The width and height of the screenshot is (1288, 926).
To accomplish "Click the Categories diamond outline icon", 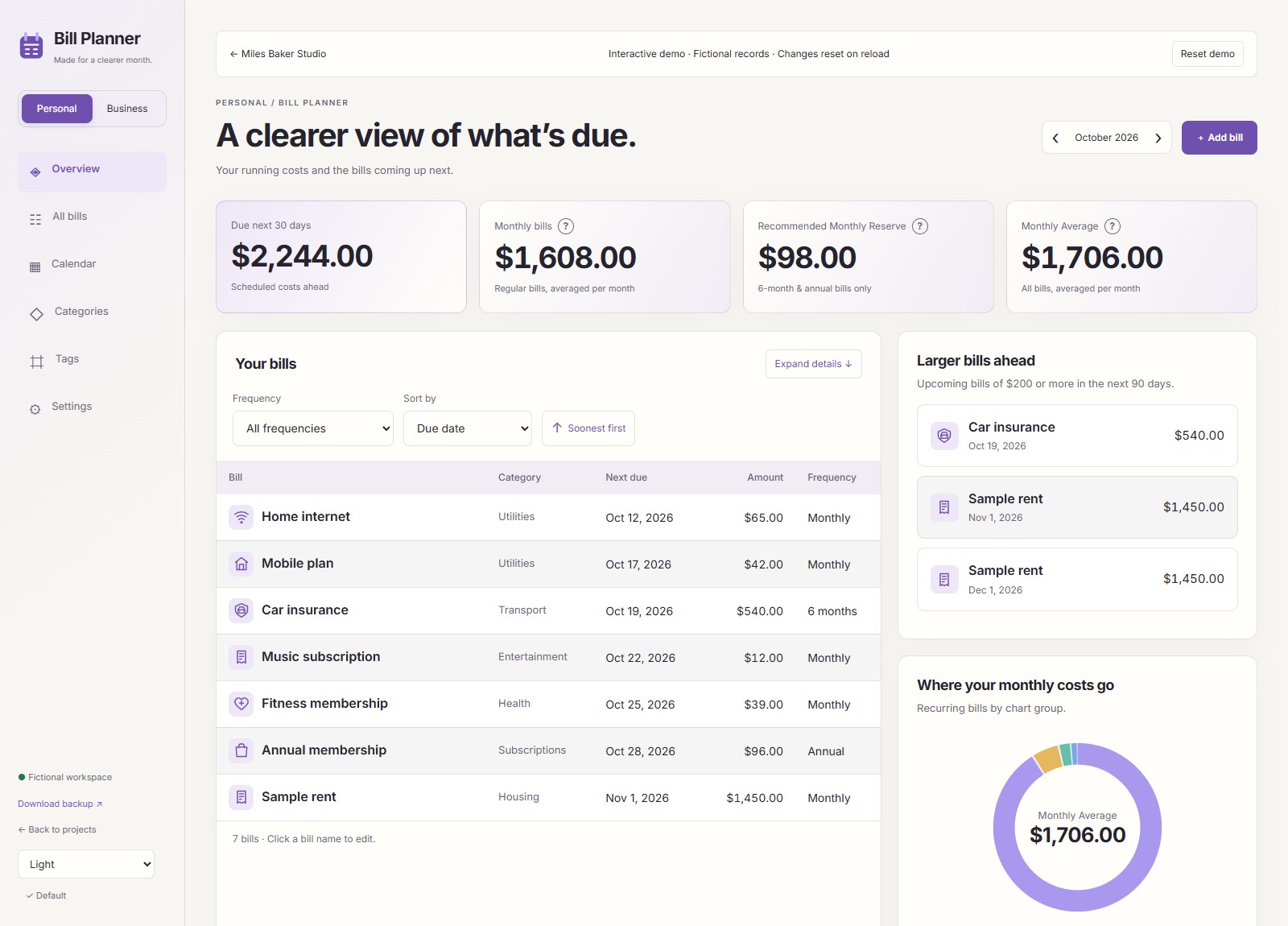I will point(36,314).
